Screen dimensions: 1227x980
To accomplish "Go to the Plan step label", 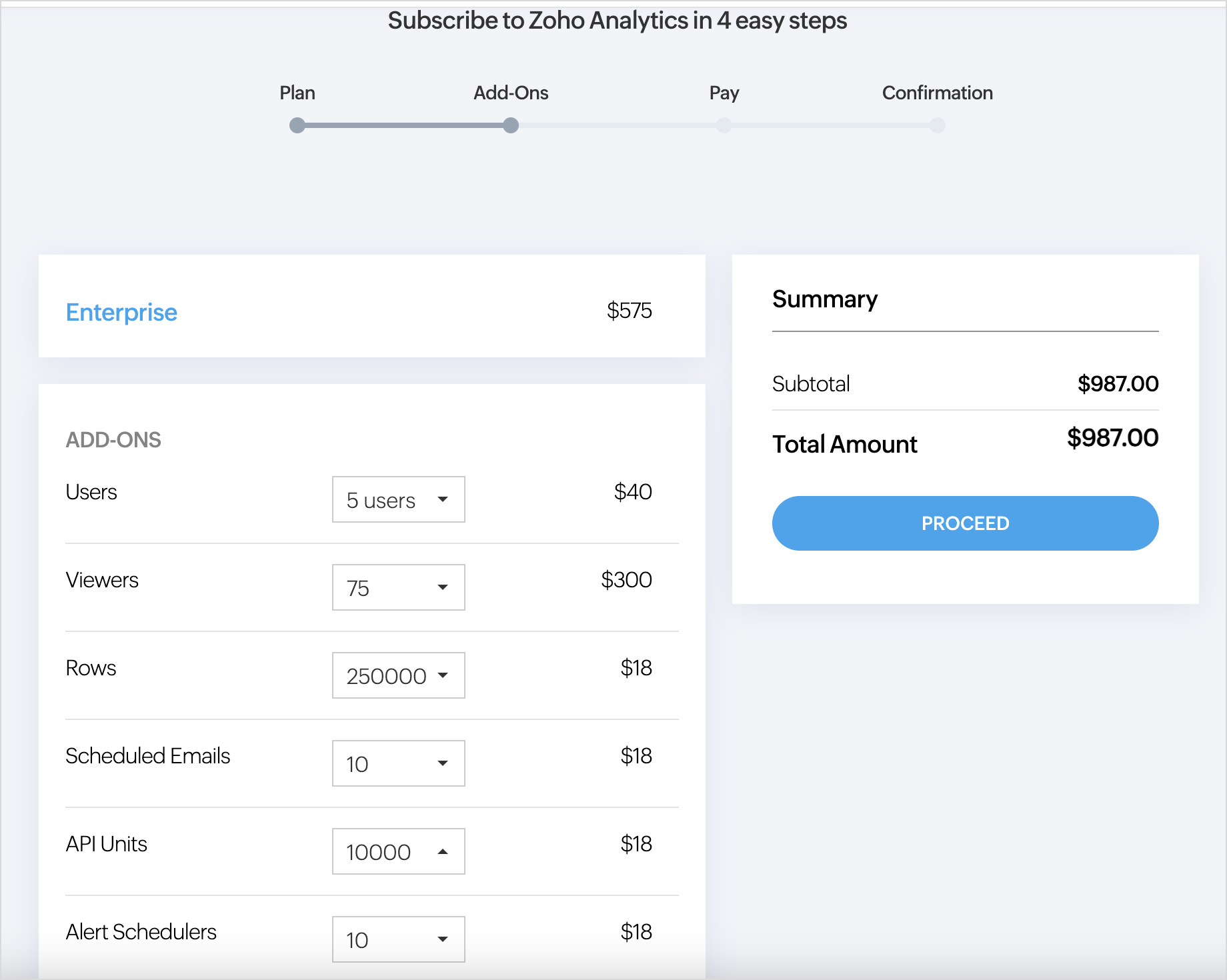I will [x=297, y=93].
